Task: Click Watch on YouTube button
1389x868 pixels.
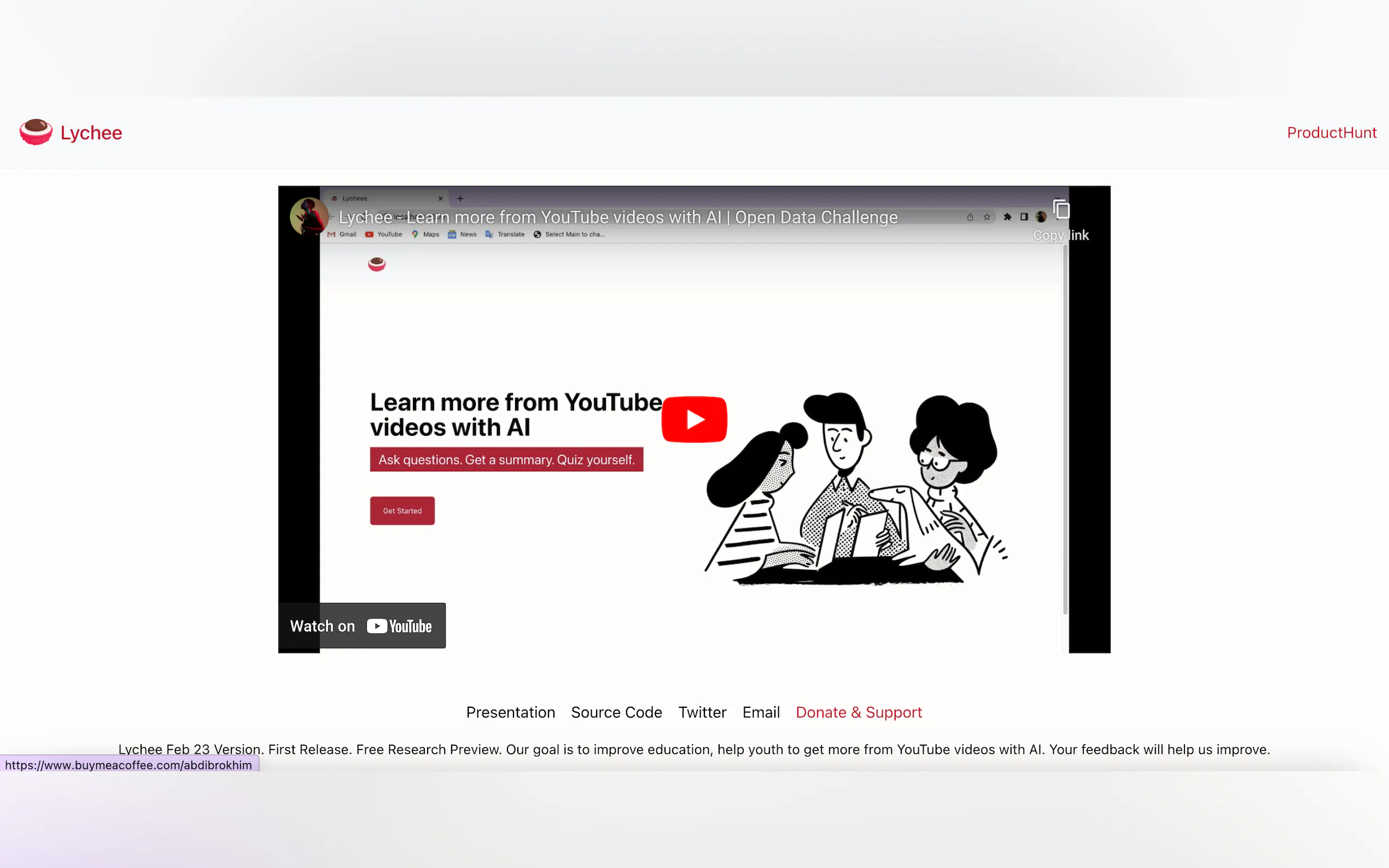Action: (362, 626)
